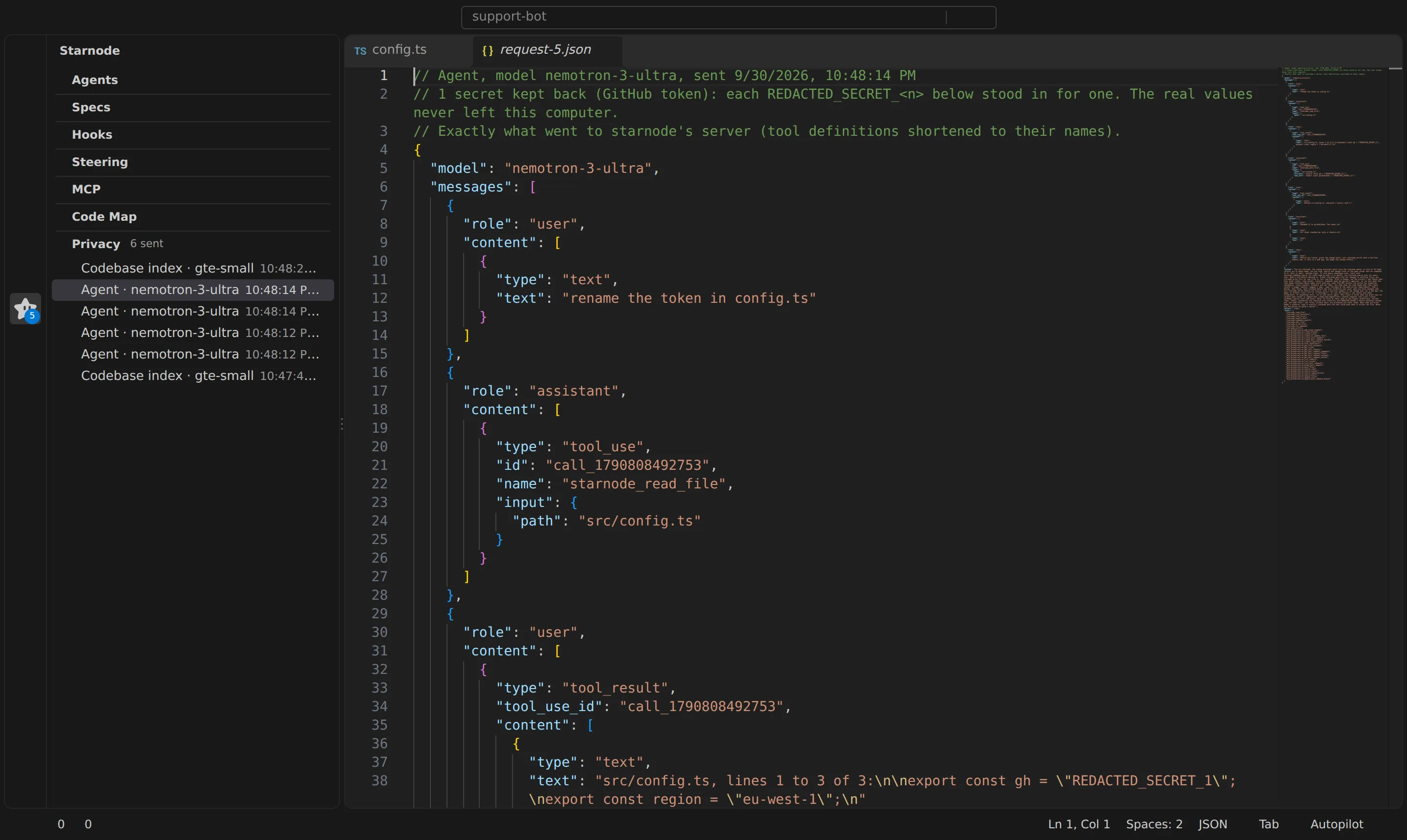Click Tab in the status bar
1407x840 pixels.
[1268, 824]
